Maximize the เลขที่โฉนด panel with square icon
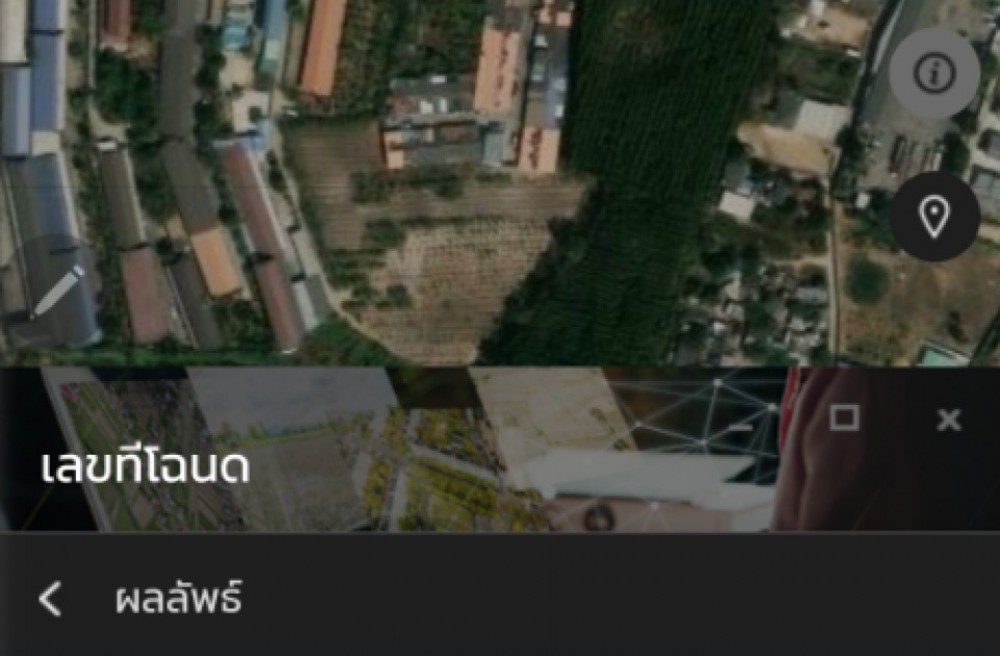This screenshot has height=656, width=1000. 844,419
